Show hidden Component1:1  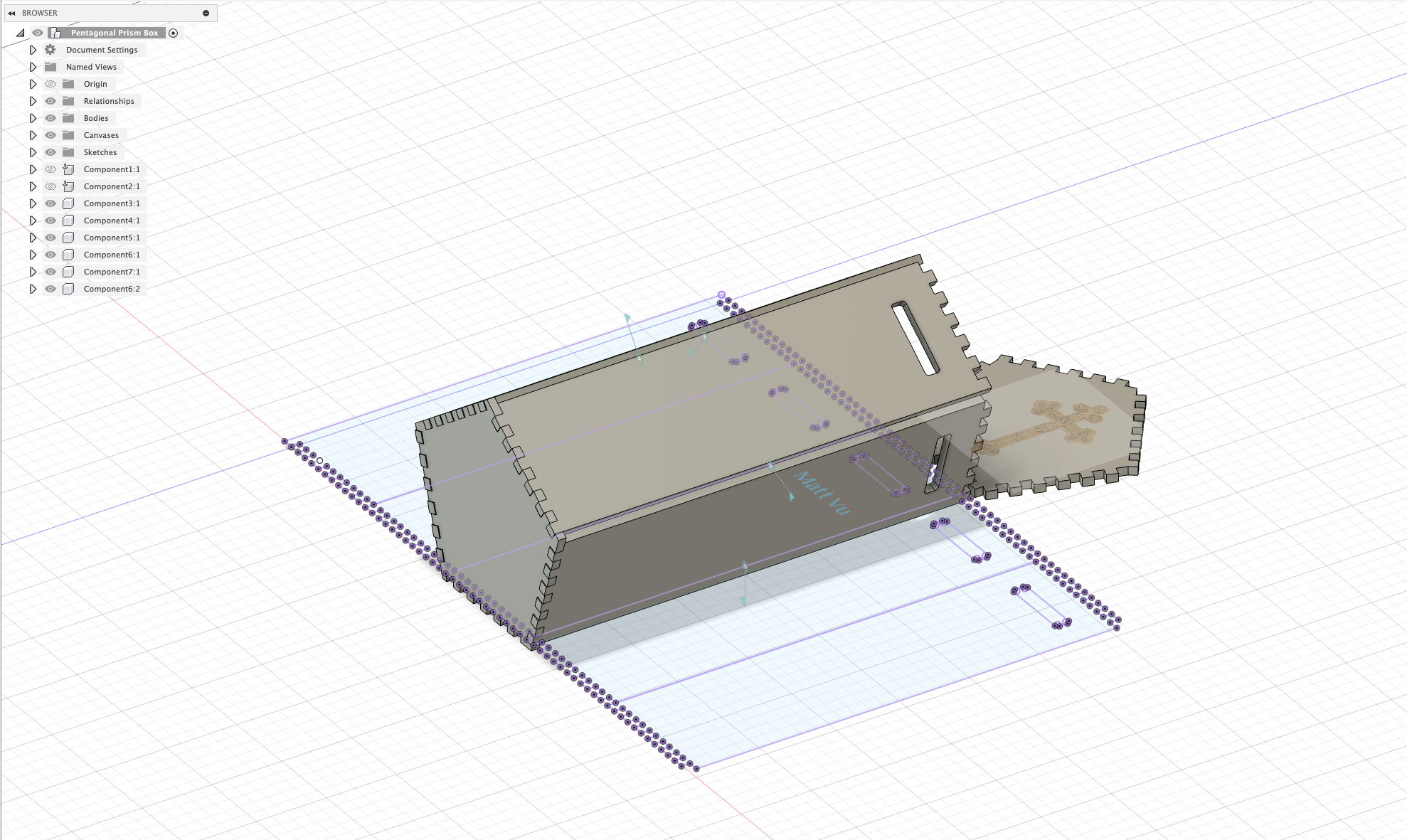click(x=51, y=169)
